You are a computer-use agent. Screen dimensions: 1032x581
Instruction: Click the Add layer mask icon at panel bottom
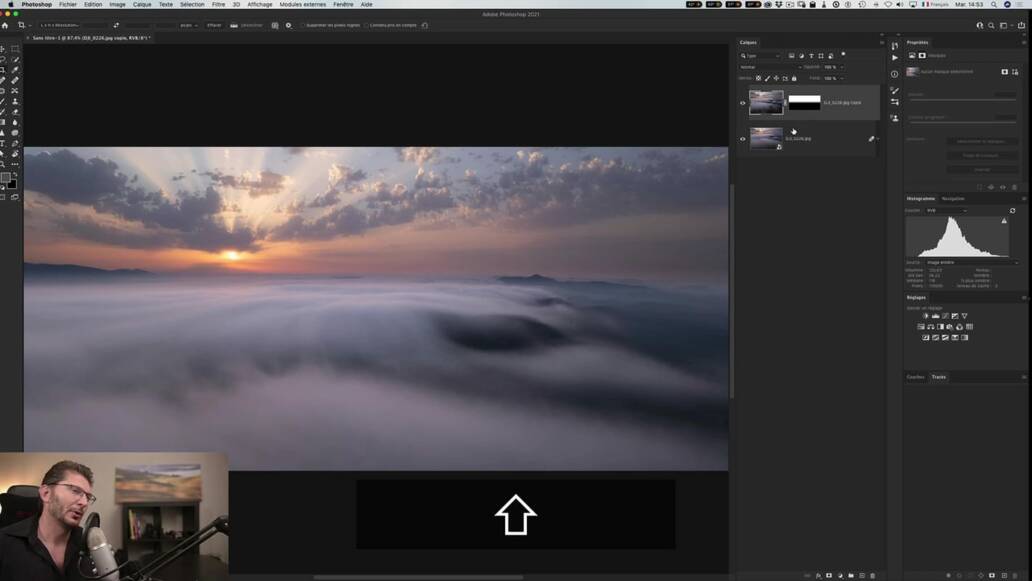coord(829,575)
